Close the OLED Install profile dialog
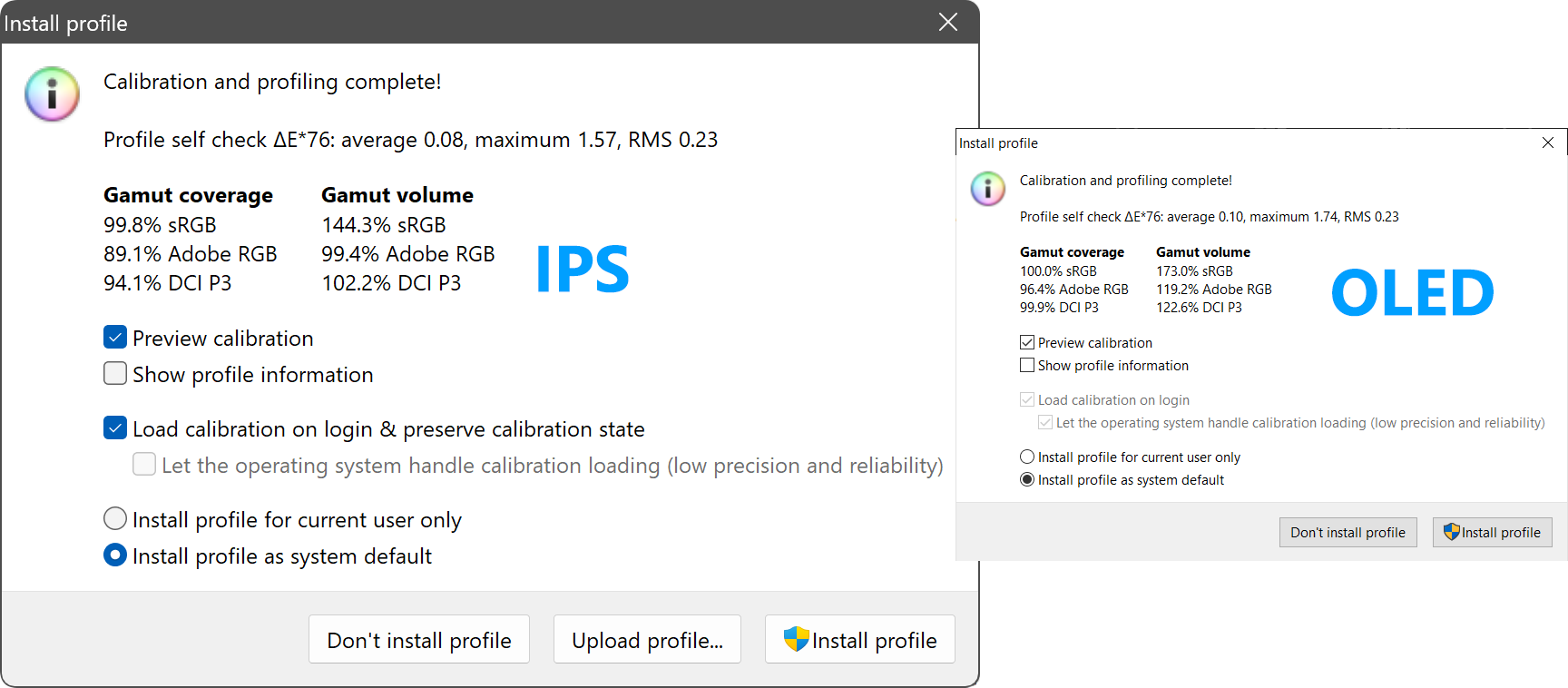1568x688 pixels. 1547,143
